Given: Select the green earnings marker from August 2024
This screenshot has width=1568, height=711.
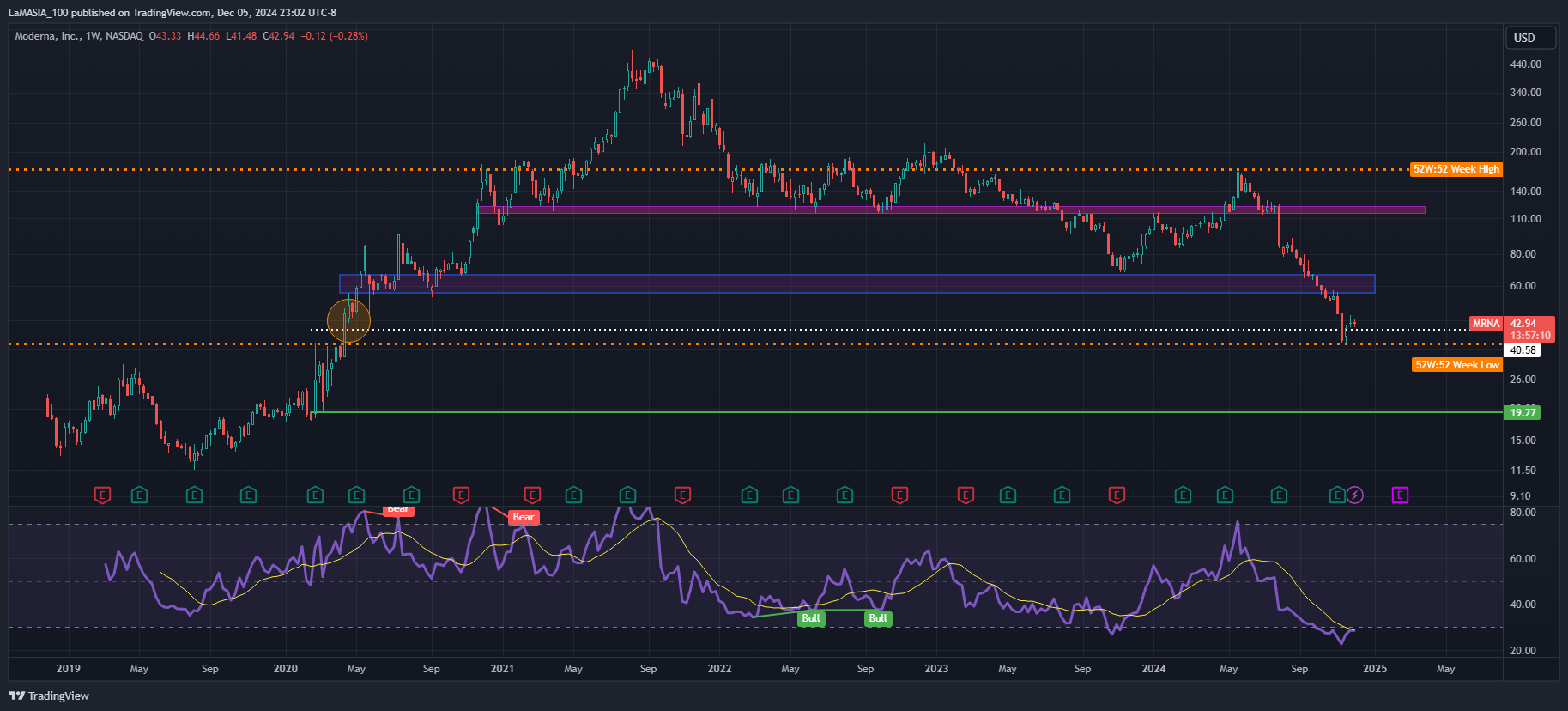Looking at the screenshot, I should click(x=1279, y=495).
